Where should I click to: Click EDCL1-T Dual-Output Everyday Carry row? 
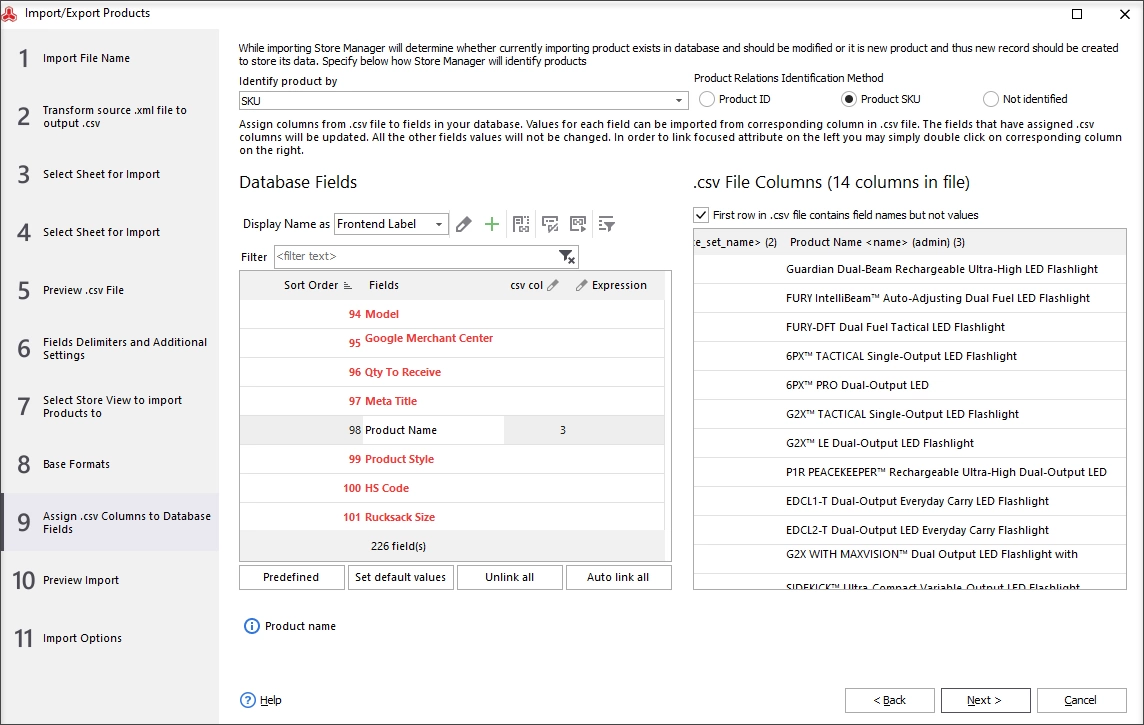click(x=910, y=501)
